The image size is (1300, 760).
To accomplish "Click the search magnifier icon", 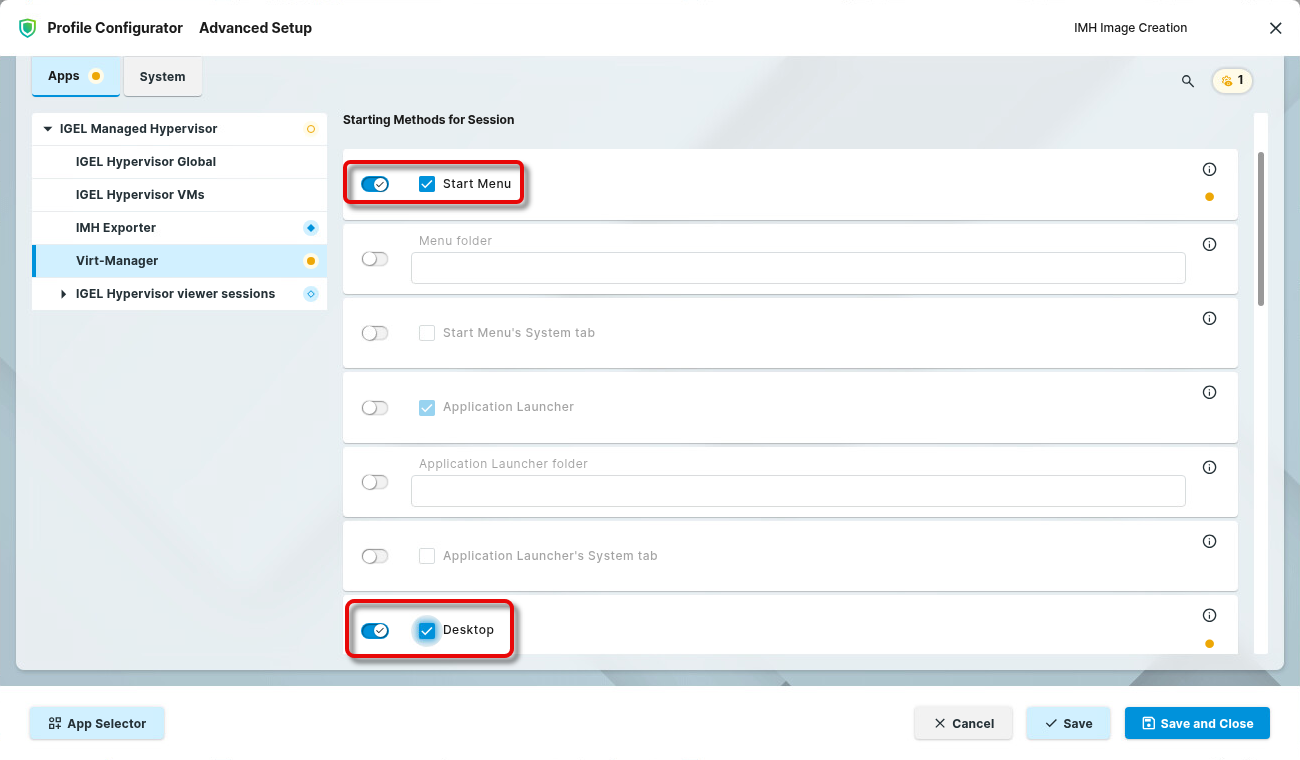I will click(x=1188, y=81).
